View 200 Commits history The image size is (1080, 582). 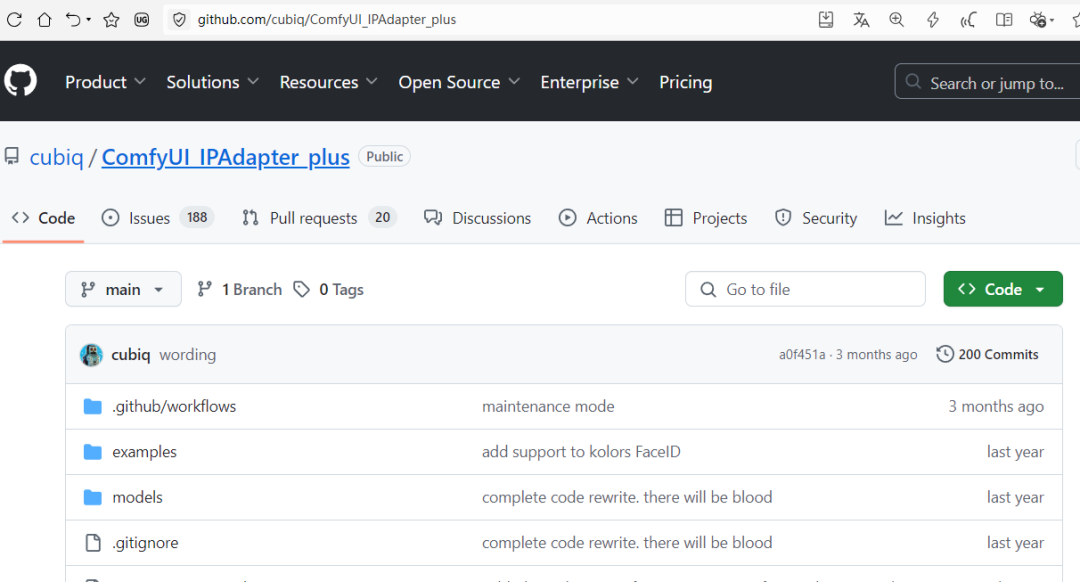click(987, 355)
